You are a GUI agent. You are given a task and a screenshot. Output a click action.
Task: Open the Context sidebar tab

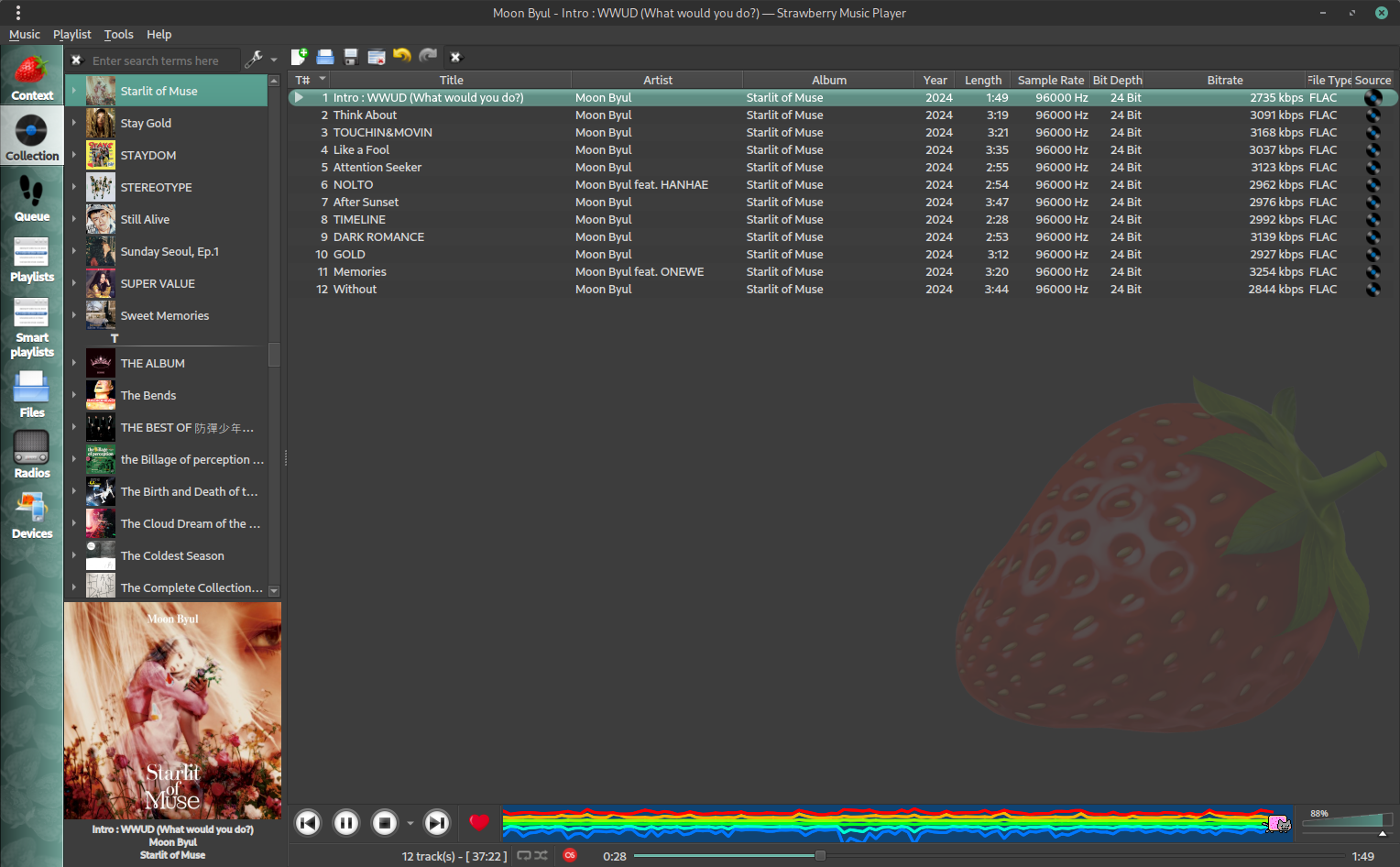[x=31, y=77]
